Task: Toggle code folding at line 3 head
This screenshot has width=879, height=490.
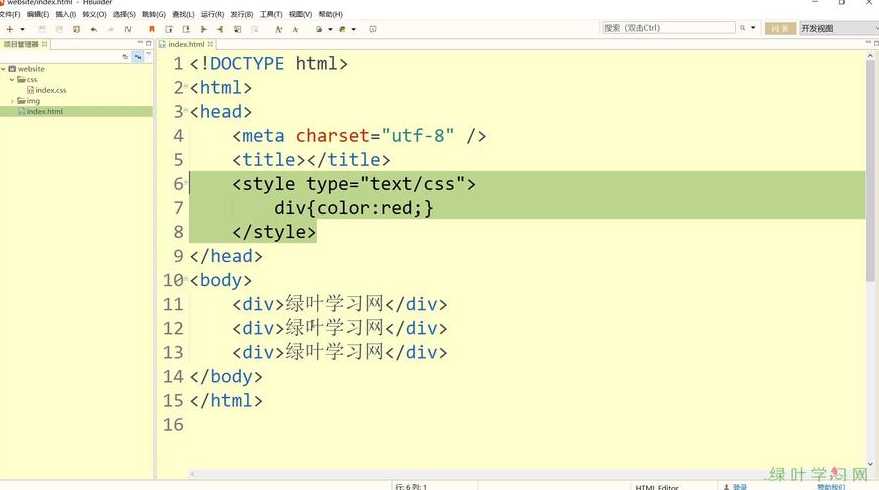Action: [186, 110]
